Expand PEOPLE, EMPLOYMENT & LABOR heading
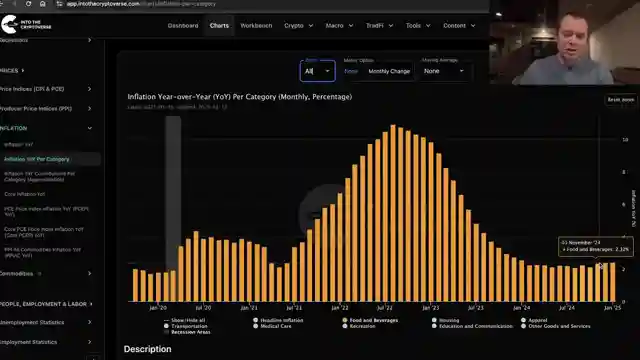Screen dimensions: 640x360 click(46, 304)
